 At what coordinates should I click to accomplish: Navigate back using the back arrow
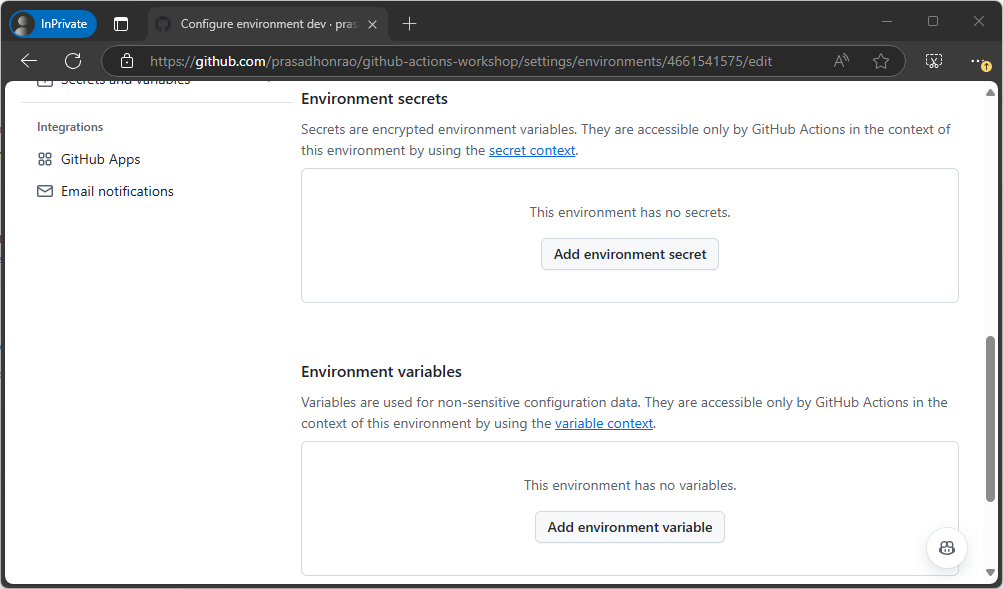pyautogui.click(x=29, y=61)
